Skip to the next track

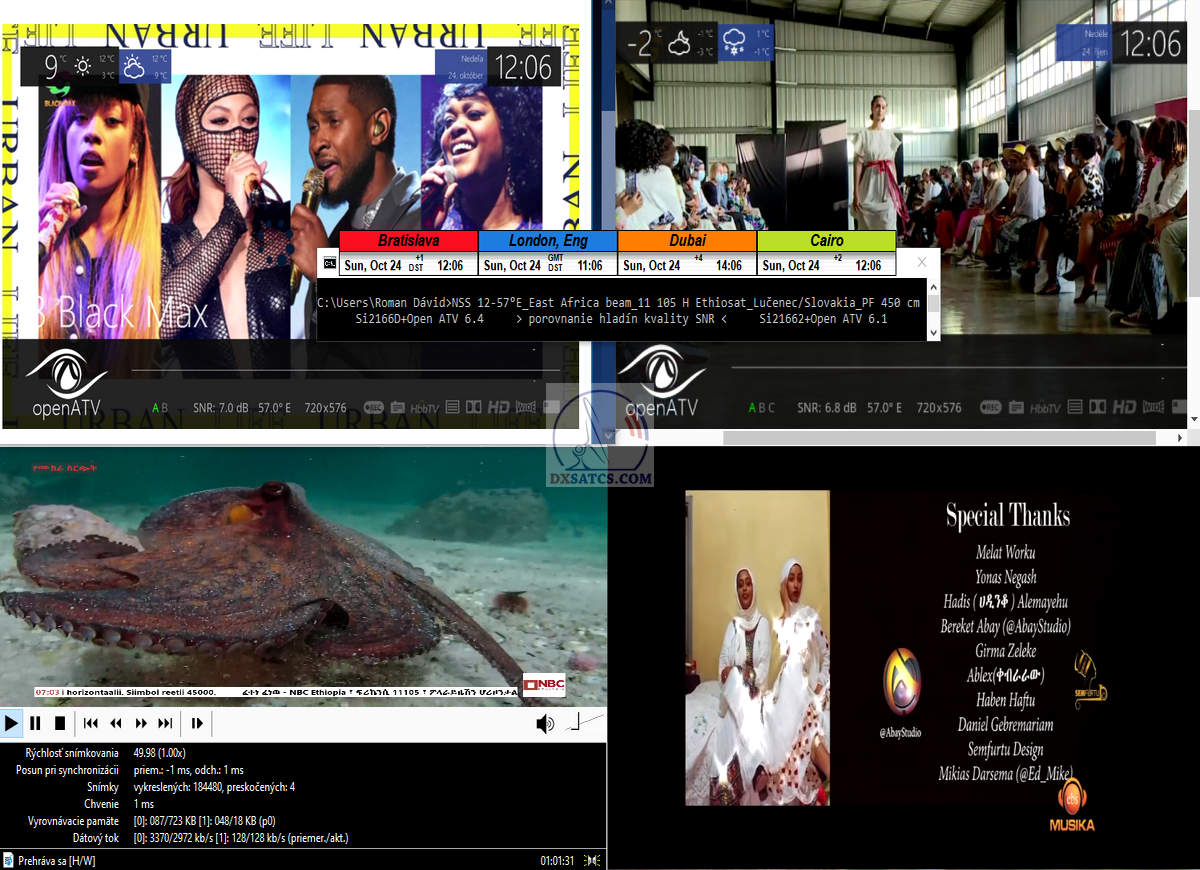point(166,723)
